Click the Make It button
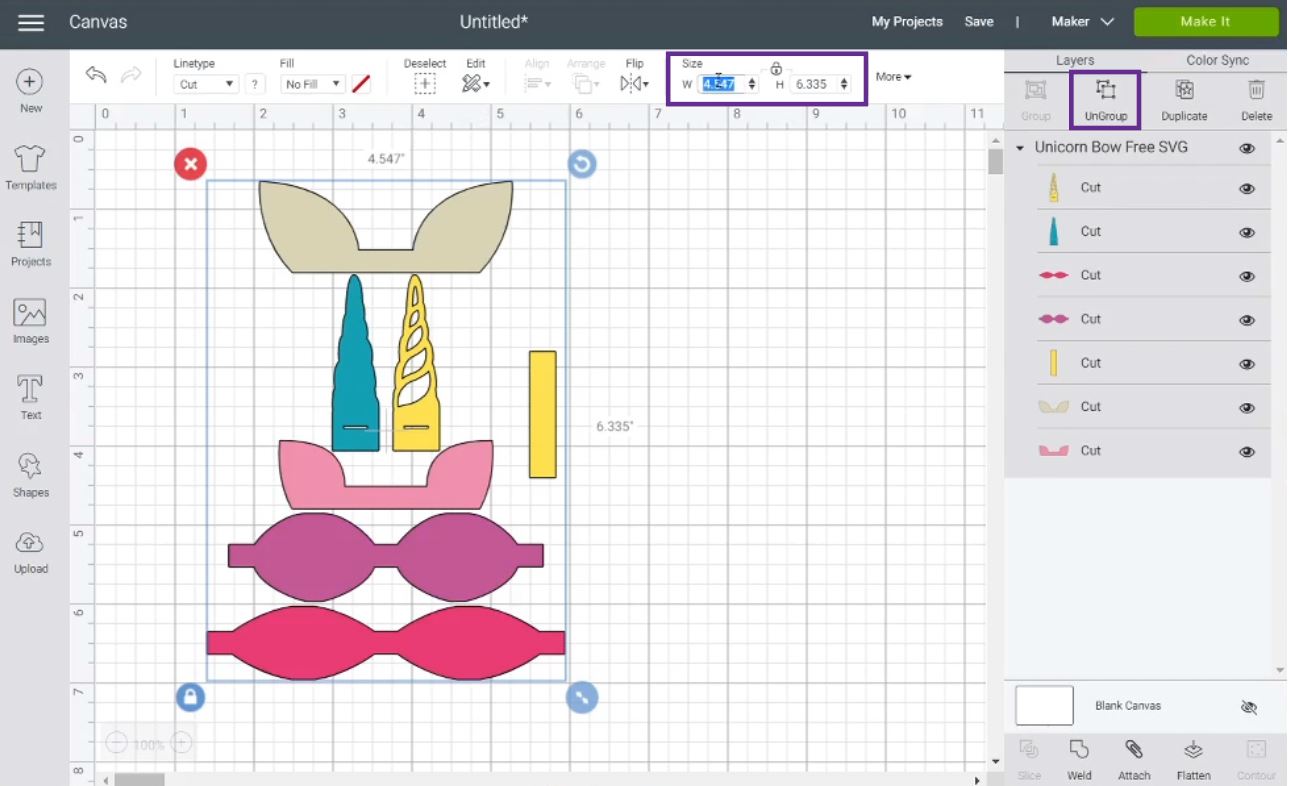 pos(1206,22)
